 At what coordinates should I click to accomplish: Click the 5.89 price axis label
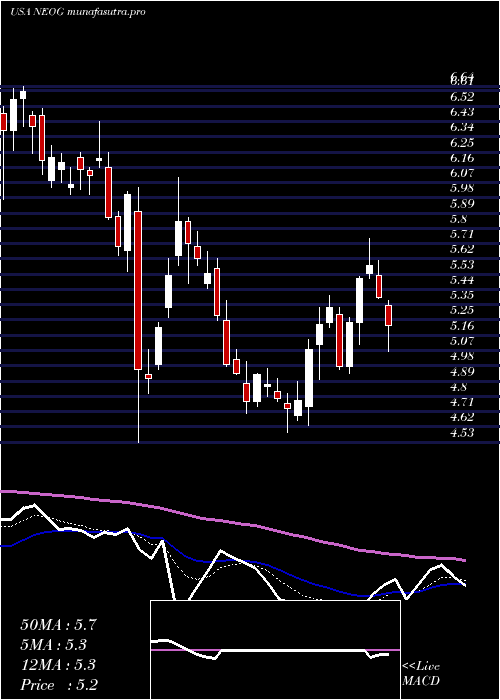click(462, 204)
